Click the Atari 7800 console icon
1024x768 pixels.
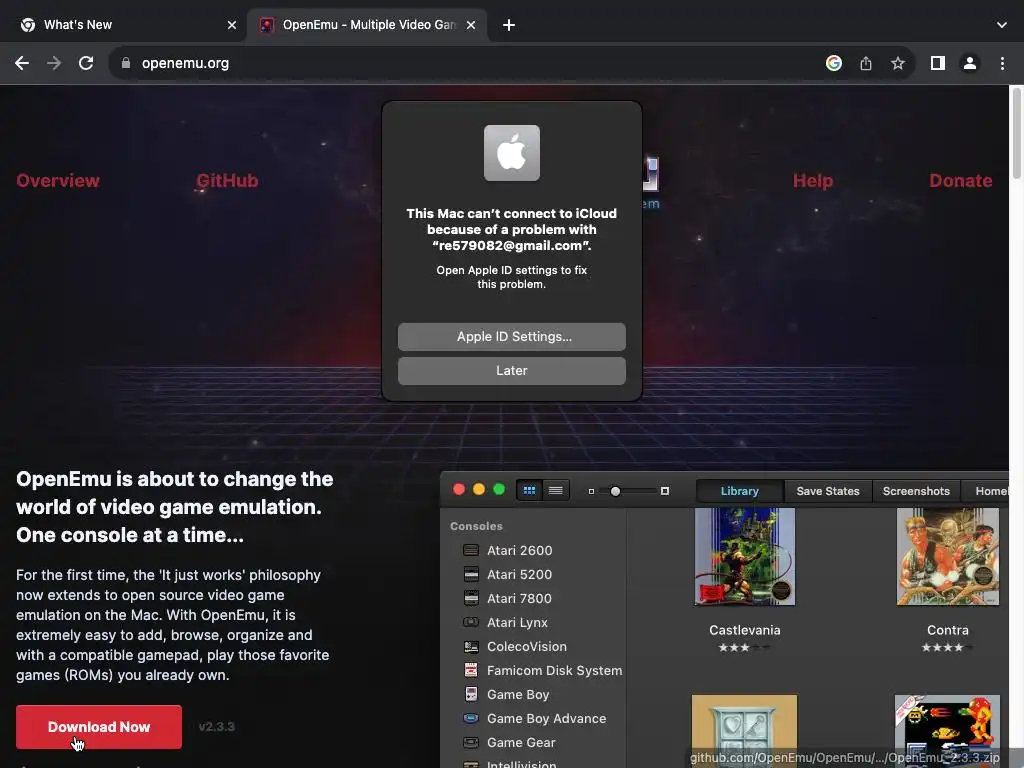(x=471, y=598)
